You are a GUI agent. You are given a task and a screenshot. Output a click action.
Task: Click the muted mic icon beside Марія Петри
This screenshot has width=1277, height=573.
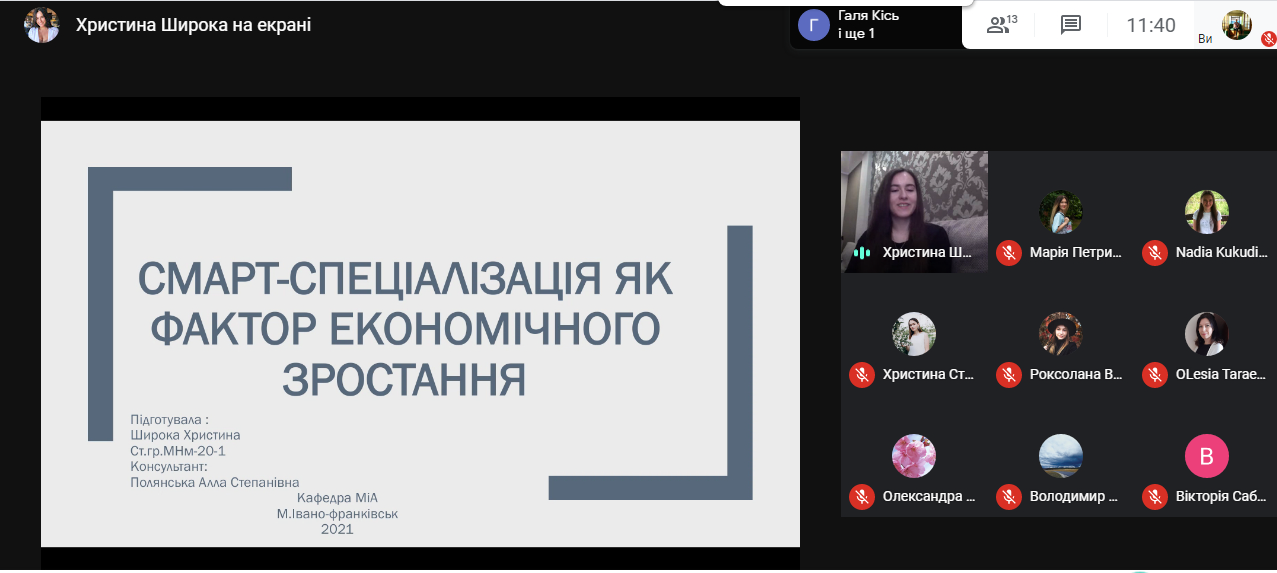[x=1009, y=253]
